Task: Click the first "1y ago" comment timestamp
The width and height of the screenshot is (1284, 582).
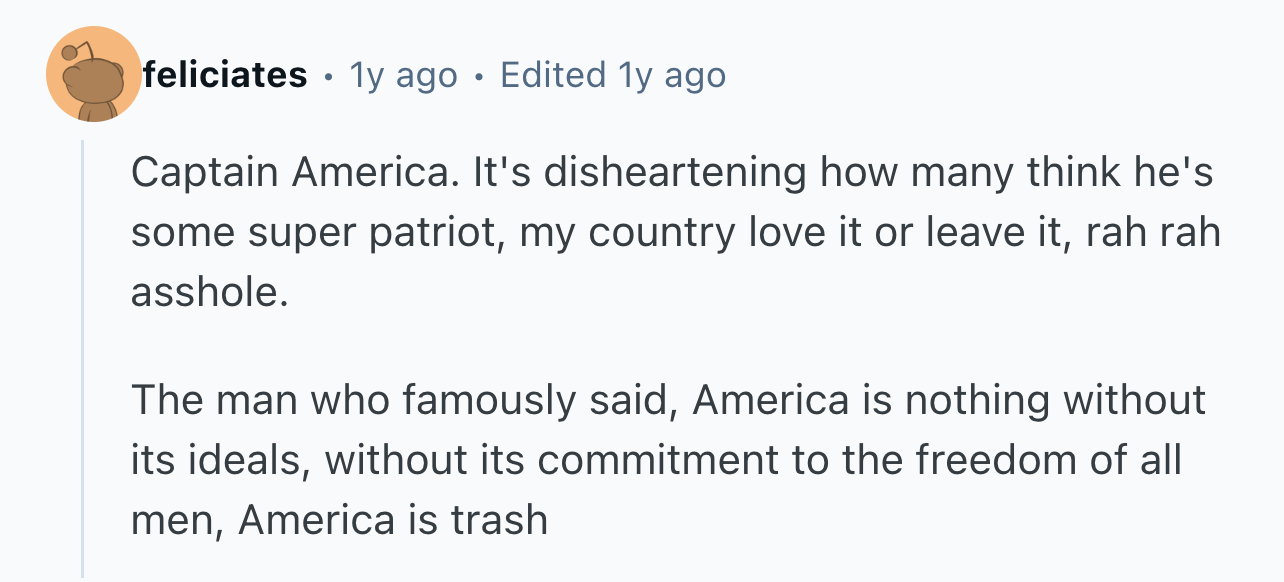Action: click(x=403, y=75)
